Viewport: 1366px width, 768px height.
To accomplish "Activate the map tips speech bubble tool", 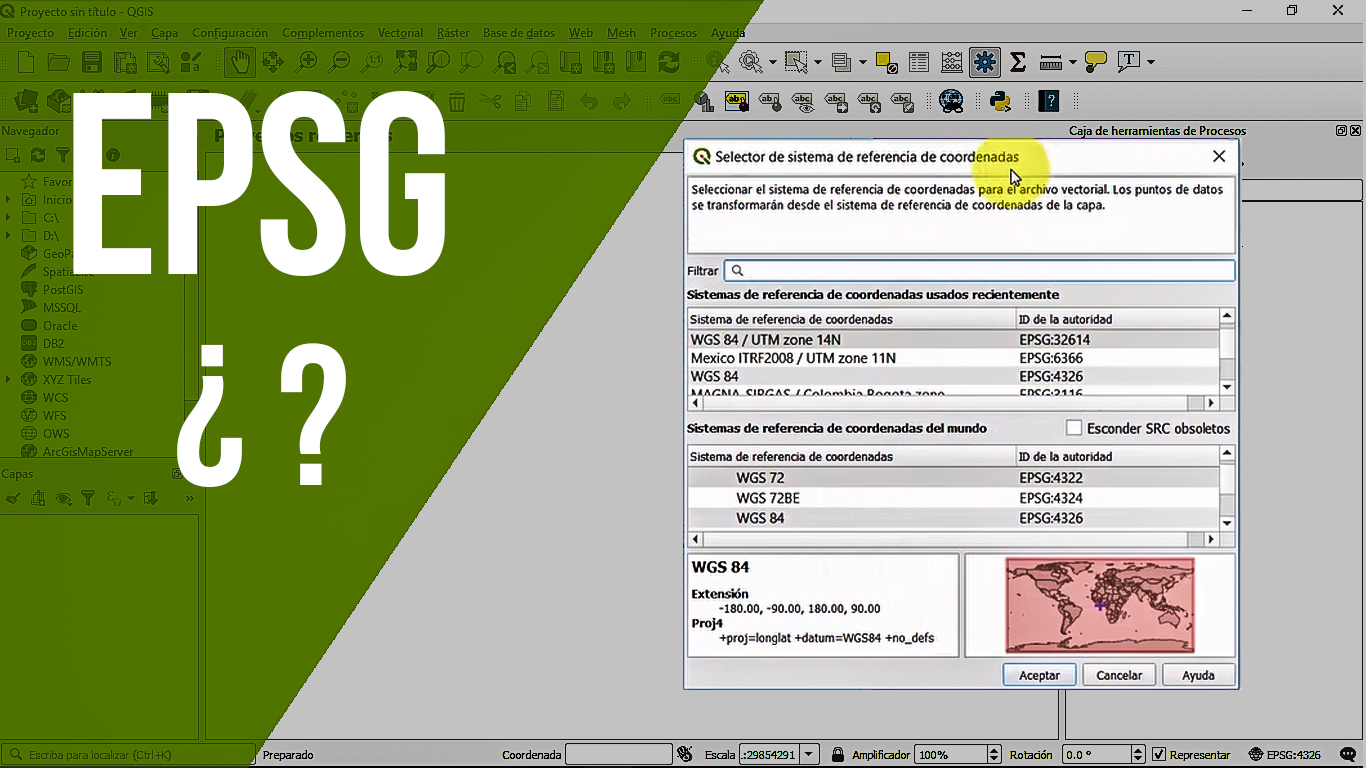I will click(x=1095, y=62).
